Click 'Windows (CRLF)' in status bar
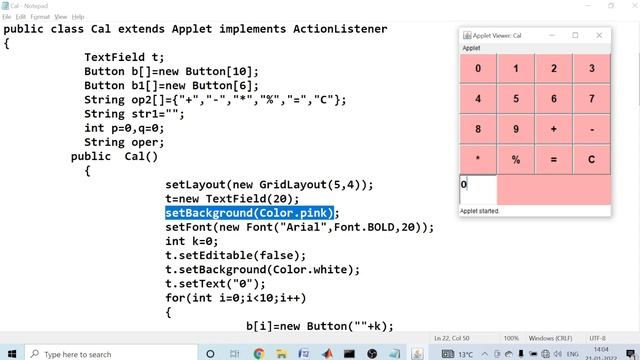Screen dimensions: 640x360 click(550, 338)
